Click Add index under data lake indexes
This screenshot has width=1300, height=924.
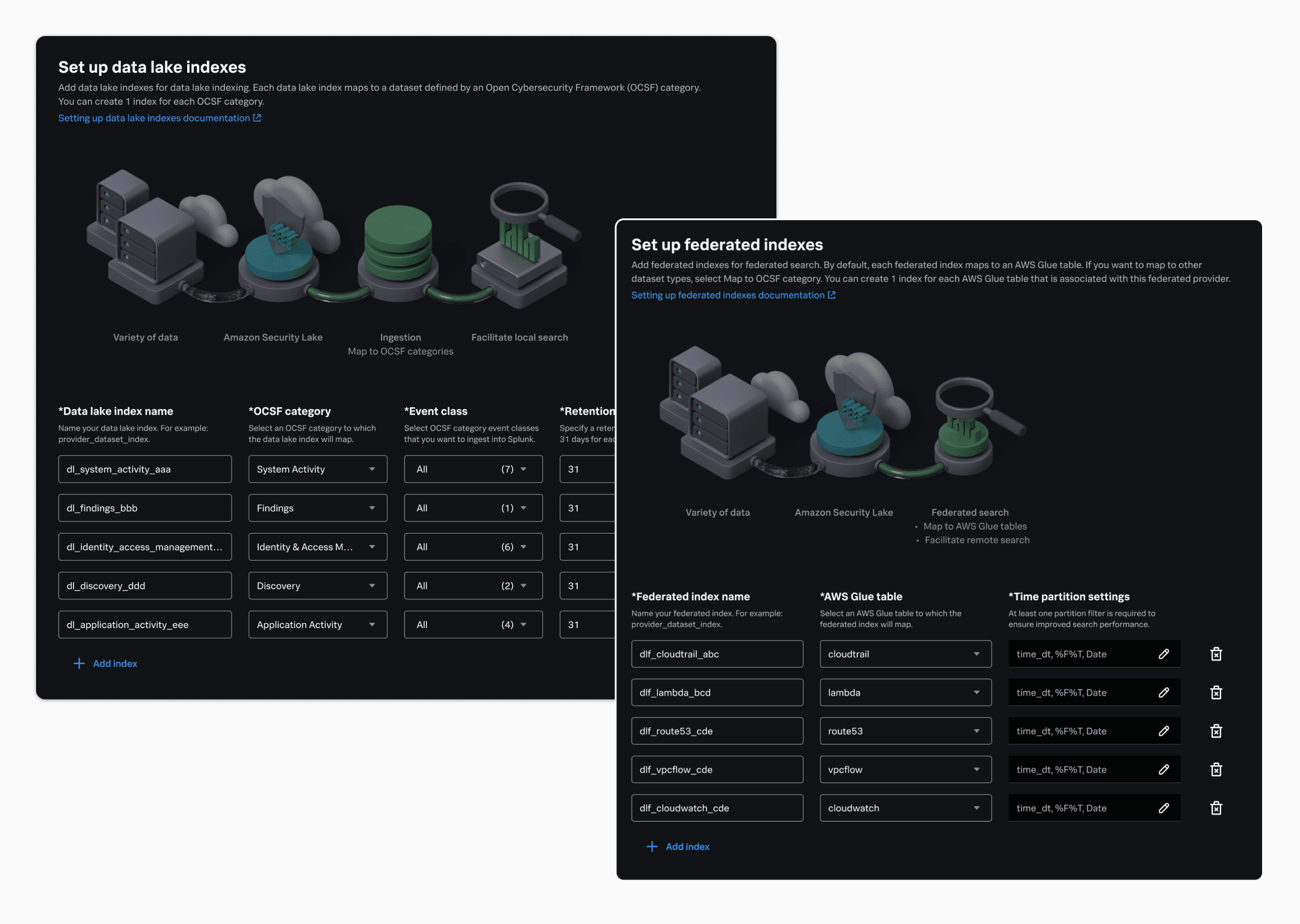[106, 664]
